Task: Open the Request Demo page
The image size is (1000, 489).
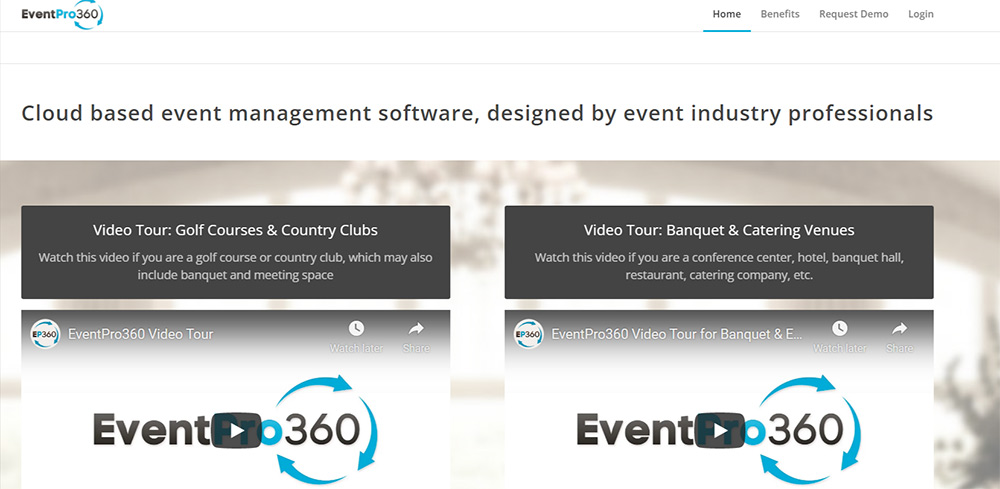Action: [x=853, y=14]
